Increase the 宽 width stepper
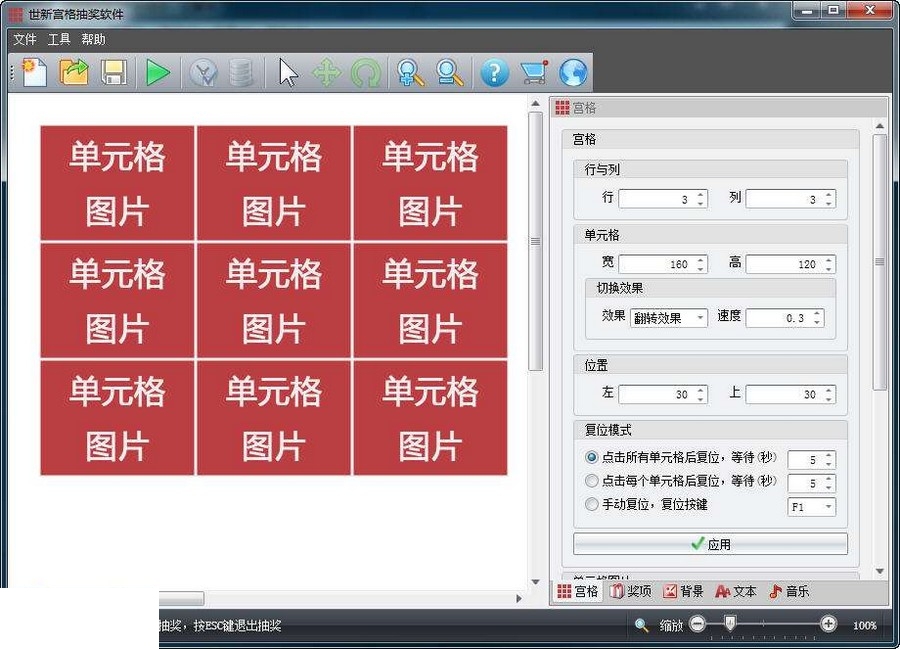The height and width of the screenshot is (649, 900). coord(701,259)
